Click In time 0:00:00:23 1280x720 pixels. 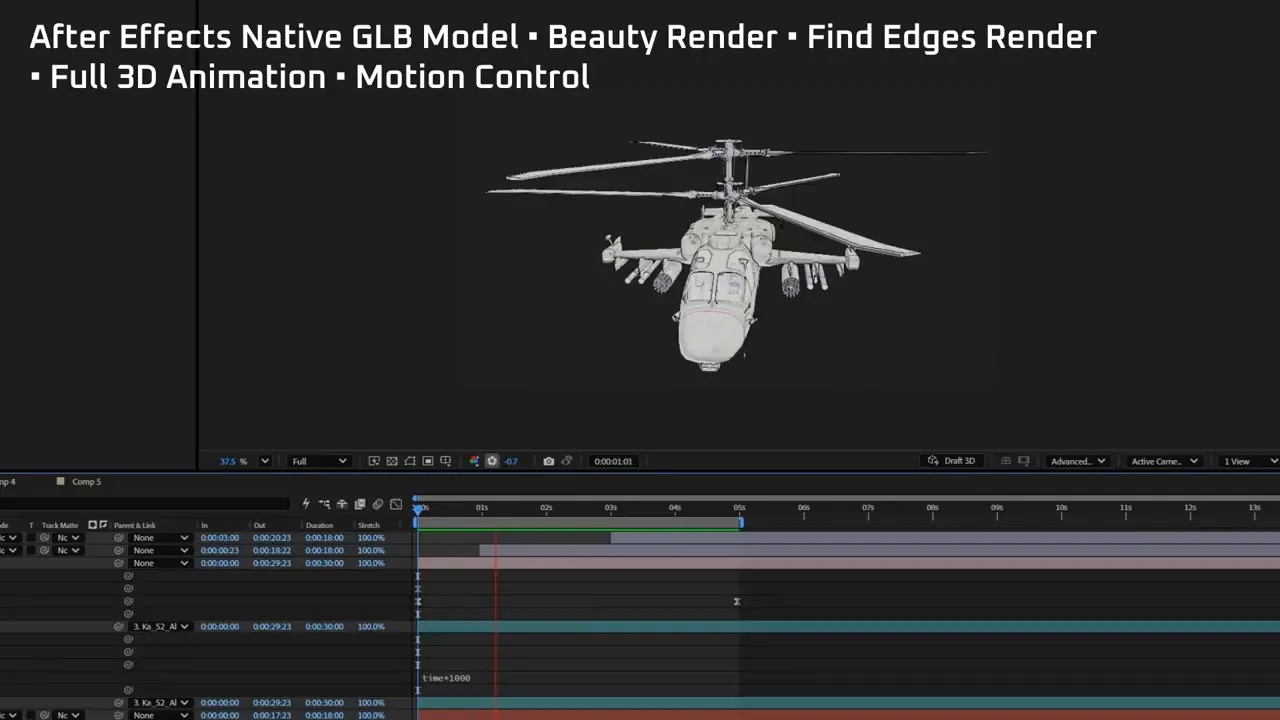point(219,551)
